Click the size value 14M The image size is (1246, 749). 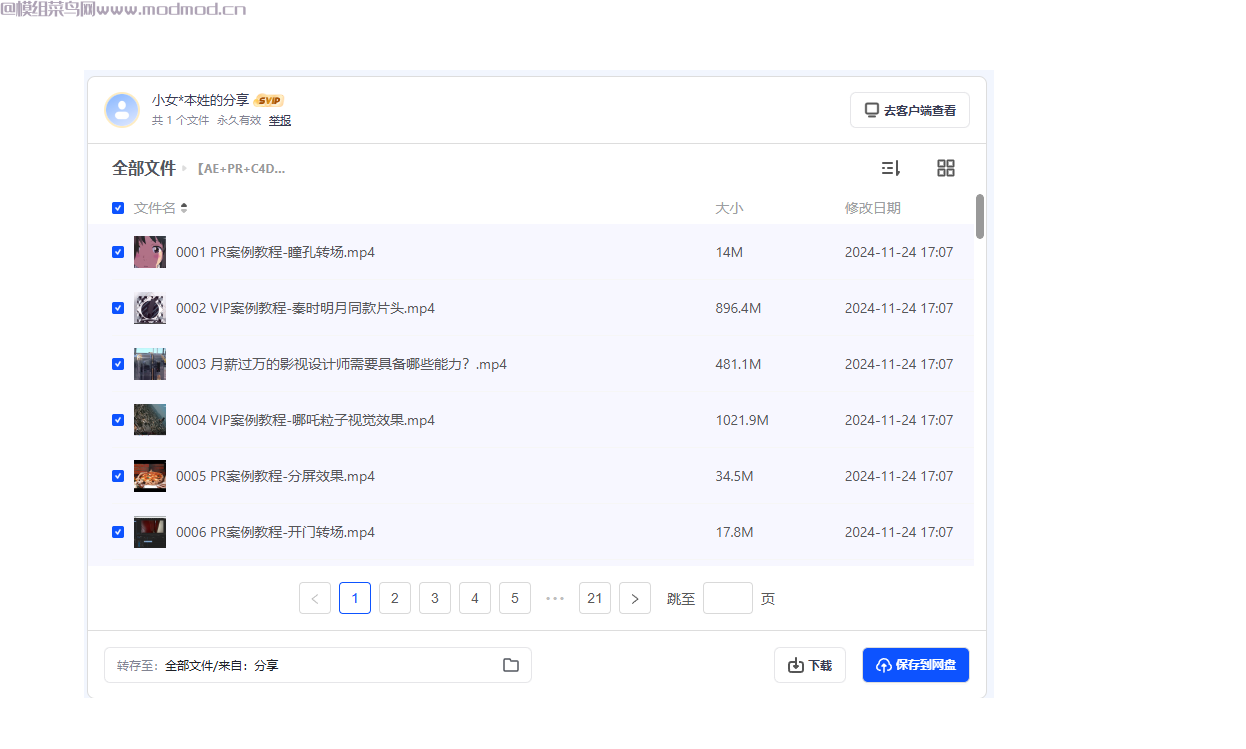point(729,252)
